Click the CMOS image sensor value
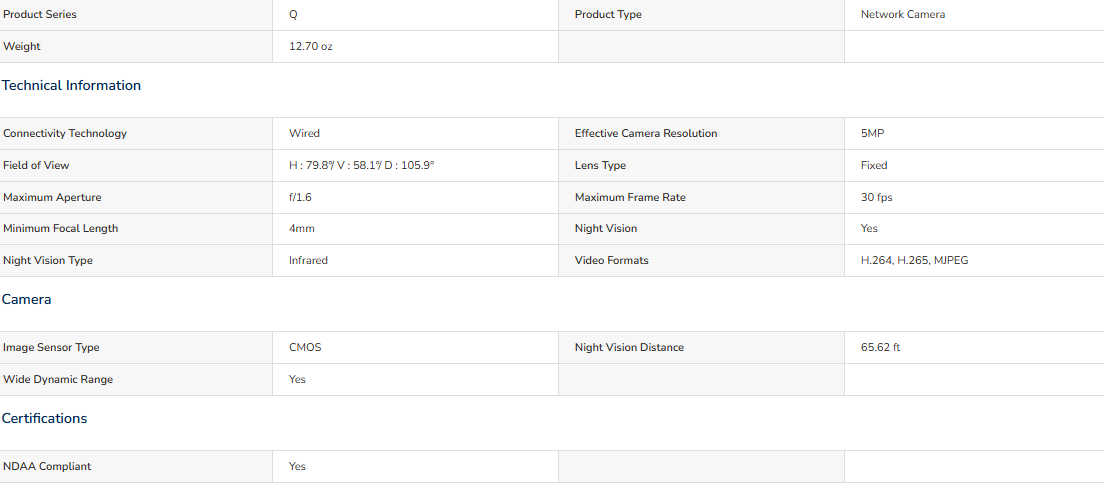Screen dimensions: 1104x484 click(x=305, y=348)
